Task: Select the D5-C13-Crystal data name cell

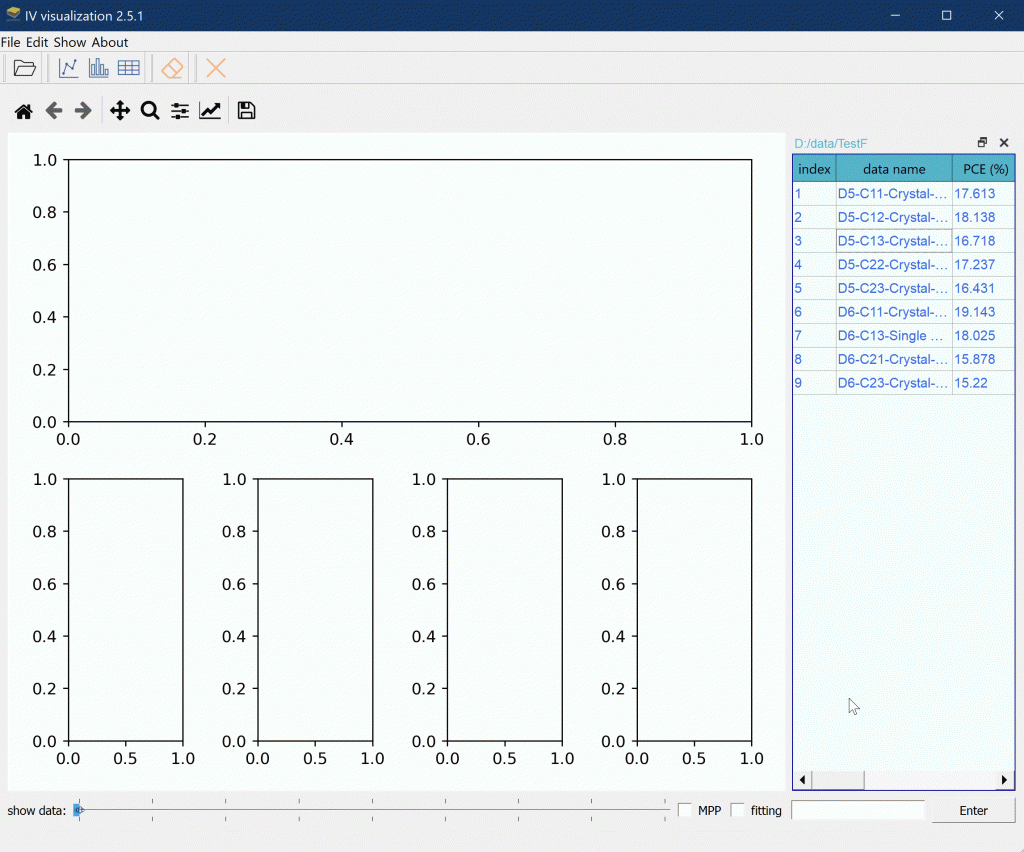Action: (894, 241)
